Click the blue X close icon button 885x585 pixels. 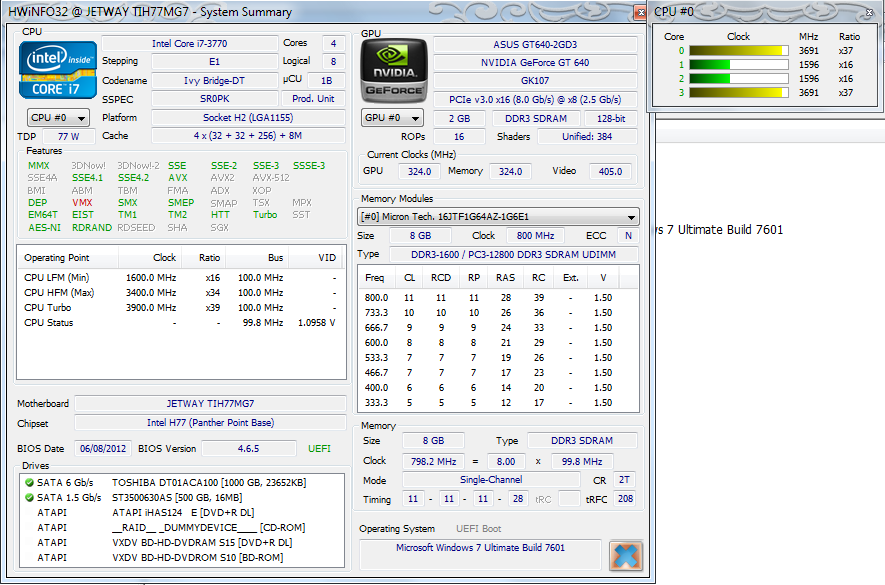coord(626,556)
